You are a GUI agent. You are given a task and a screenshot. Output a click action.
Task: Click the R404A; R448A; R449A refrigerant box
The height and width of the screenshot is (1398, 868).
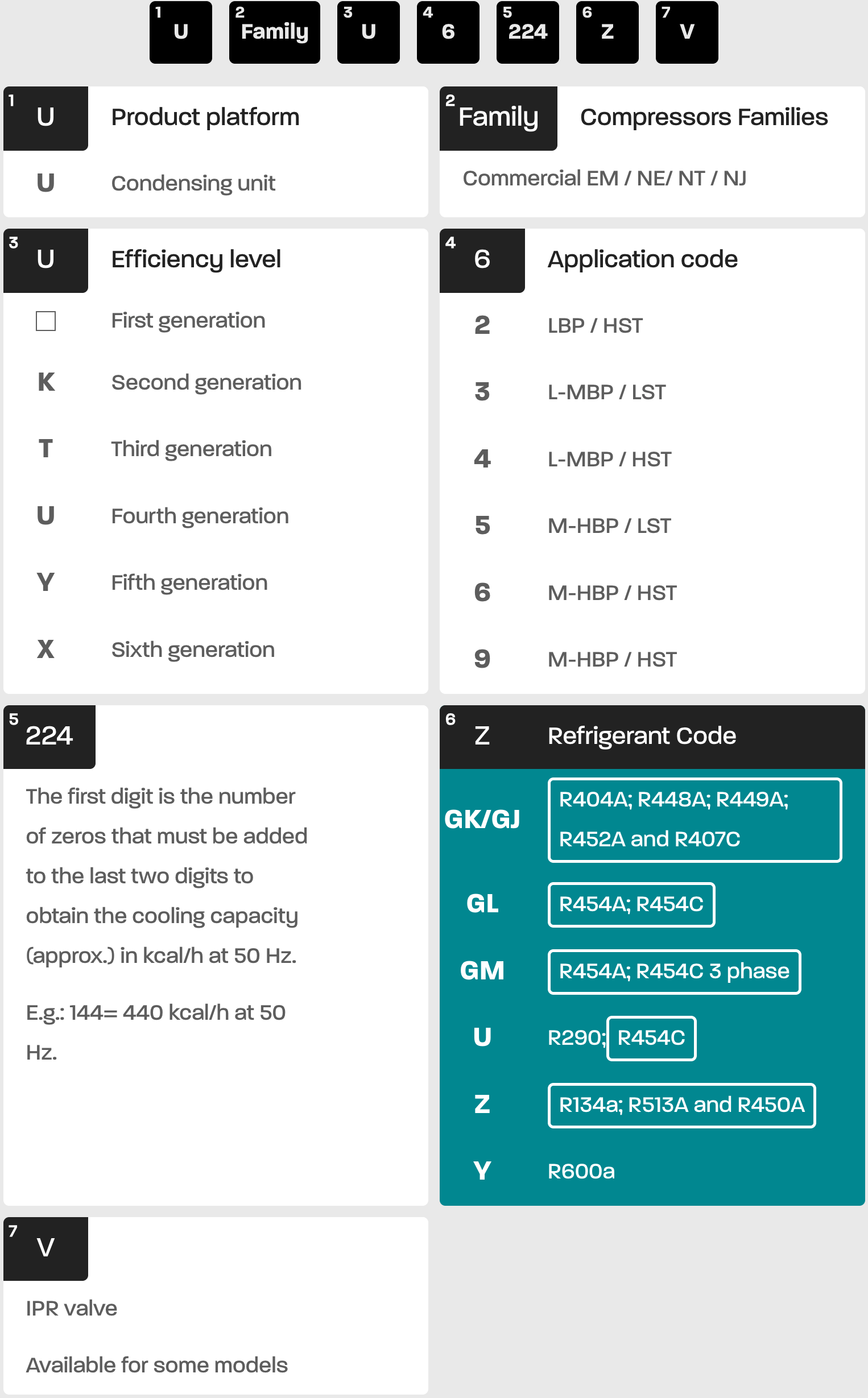pyautogui.click(x=694, y=820)
